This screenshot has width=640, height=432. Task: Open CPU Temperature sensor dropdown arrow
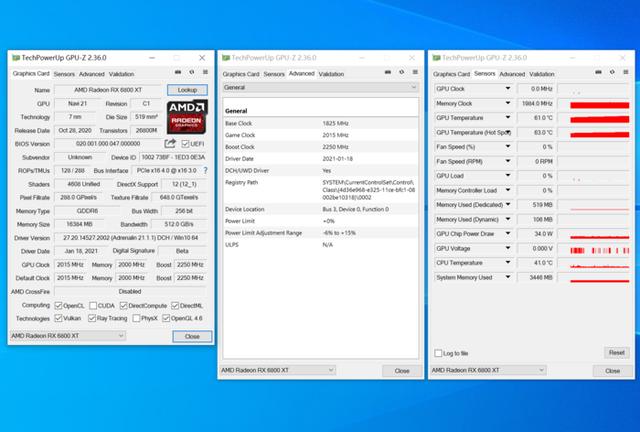coord(508,263)
